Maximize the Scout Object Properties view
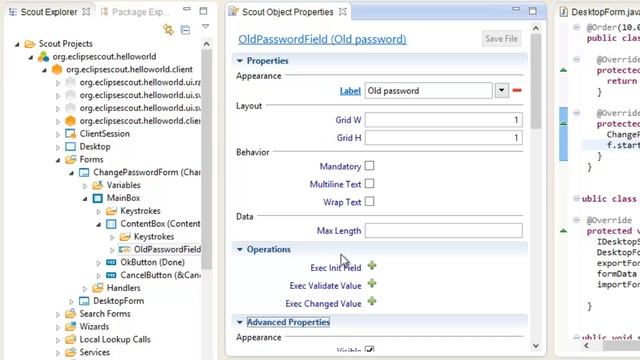Image resolution: width=640 pixels, height=360 pixels. 533,11
